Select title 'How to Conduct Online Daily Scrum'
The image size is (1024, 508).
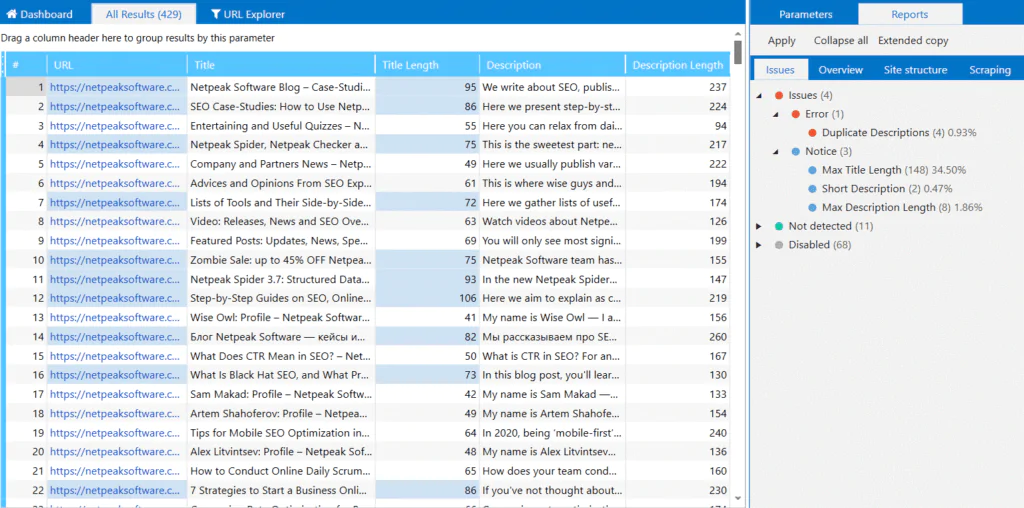[281, 471]
